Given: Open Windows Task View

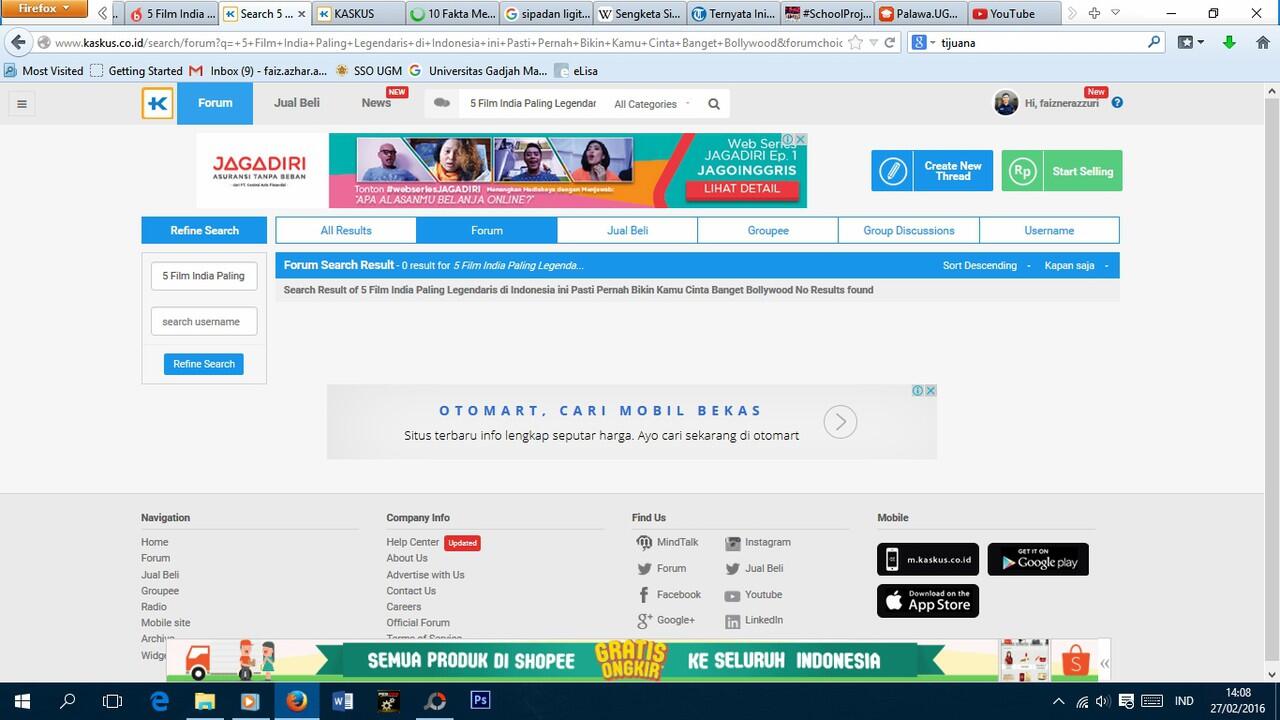Looking at the screenshot, I should 113,701.
